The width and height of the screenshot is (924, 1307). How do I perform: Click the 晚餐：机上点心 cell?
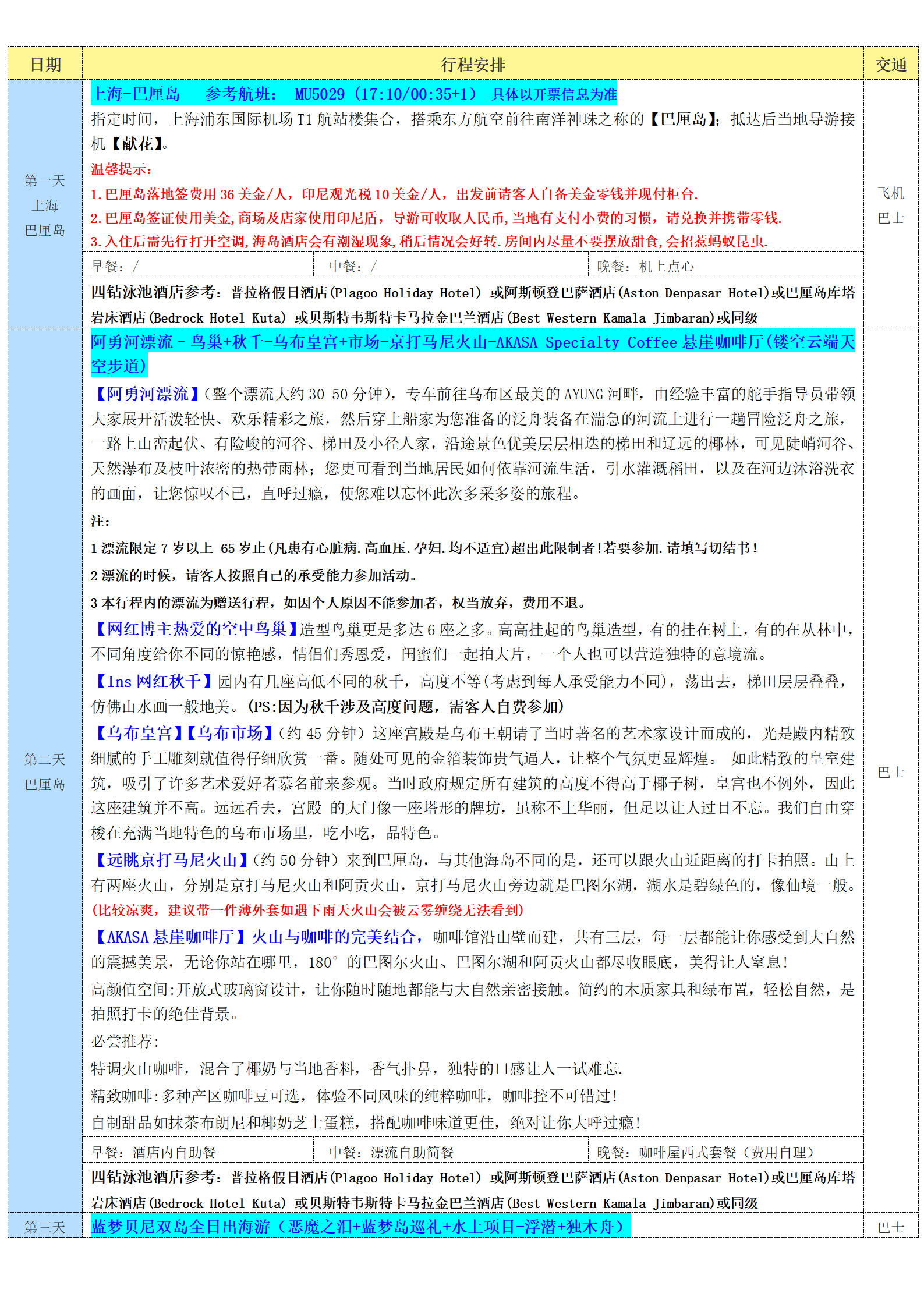pos(645,266)
